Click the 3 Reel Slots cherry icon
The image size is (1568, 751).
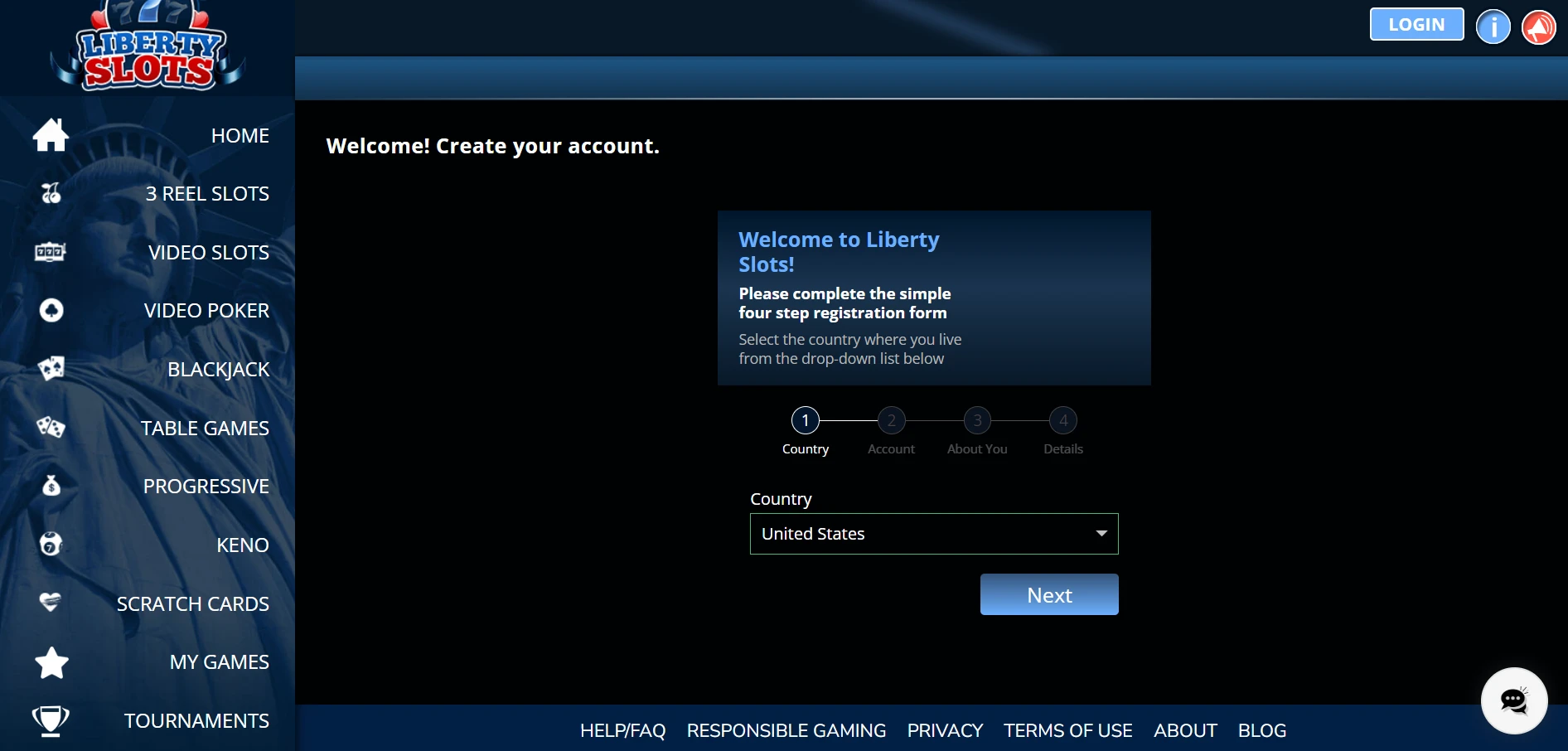coord(51,193)
